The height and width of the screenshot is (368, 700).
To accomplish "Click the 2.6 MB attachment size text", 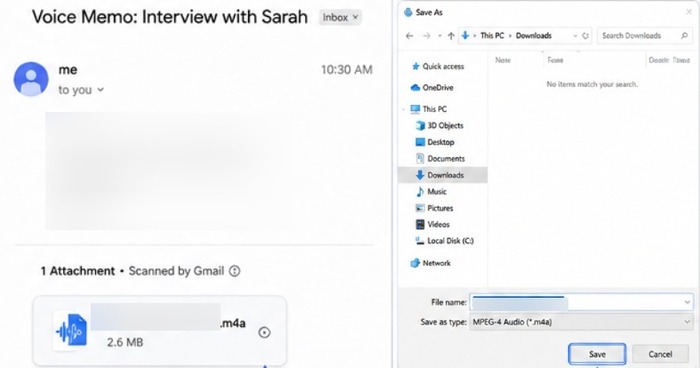I will coord(125,343).
